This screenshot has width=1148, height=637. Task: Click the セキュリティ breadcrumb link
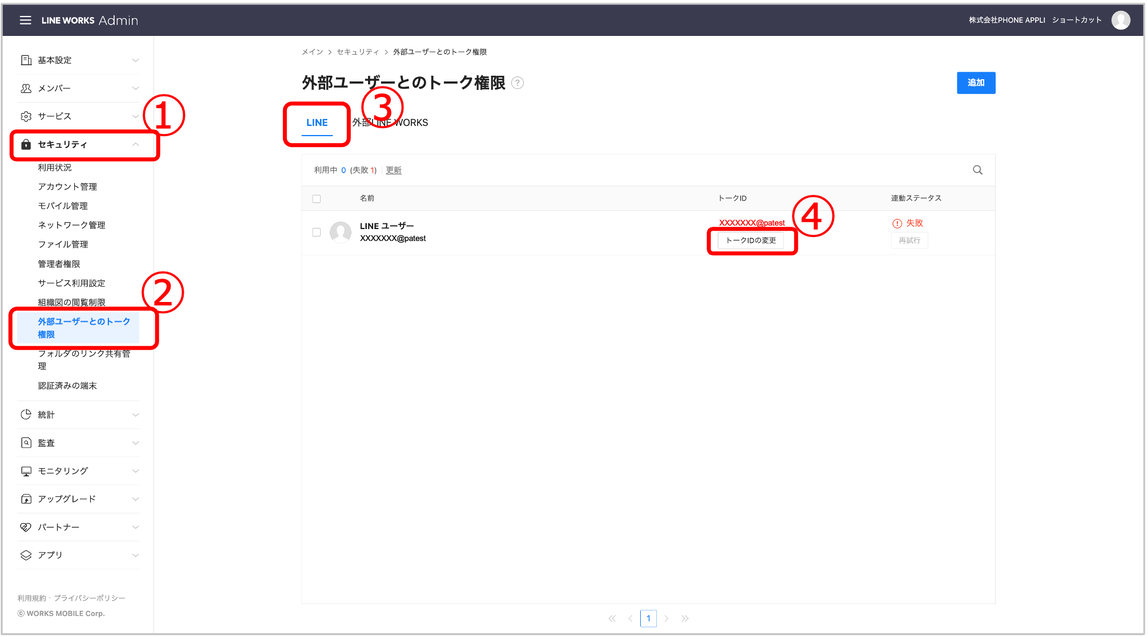(357, 52)
